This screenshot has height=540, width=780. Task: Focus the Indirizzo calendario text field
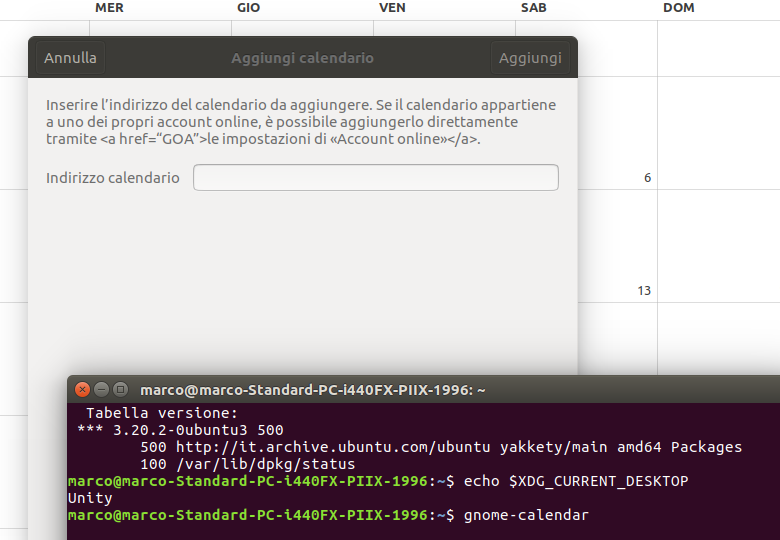[375, 178]
